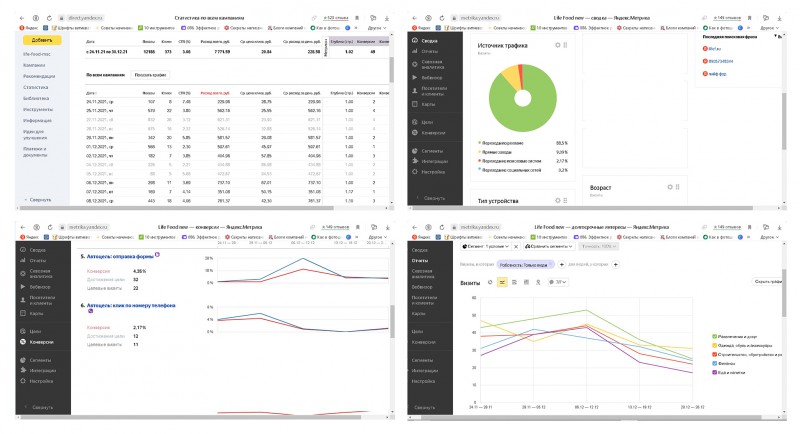Select the line chart icon next to Визиты

(503, 282)
